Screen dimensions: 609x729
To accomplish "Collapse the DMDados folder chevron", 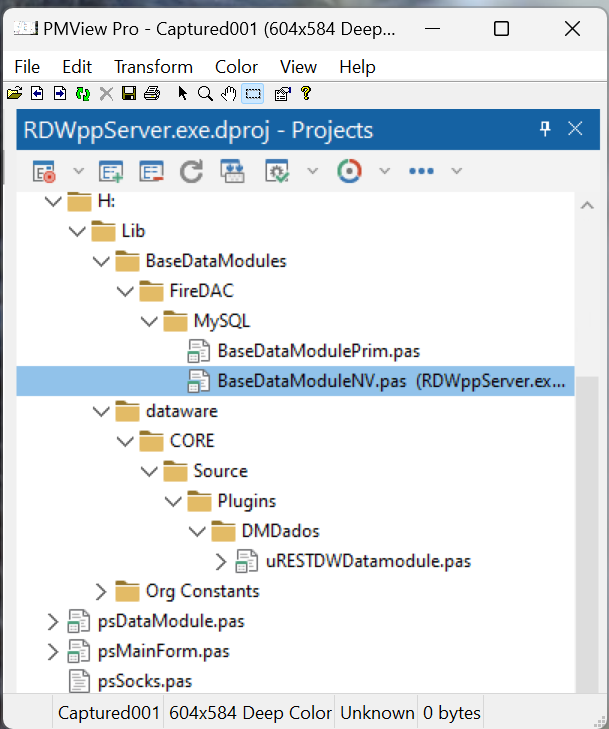I will point(198,531).
